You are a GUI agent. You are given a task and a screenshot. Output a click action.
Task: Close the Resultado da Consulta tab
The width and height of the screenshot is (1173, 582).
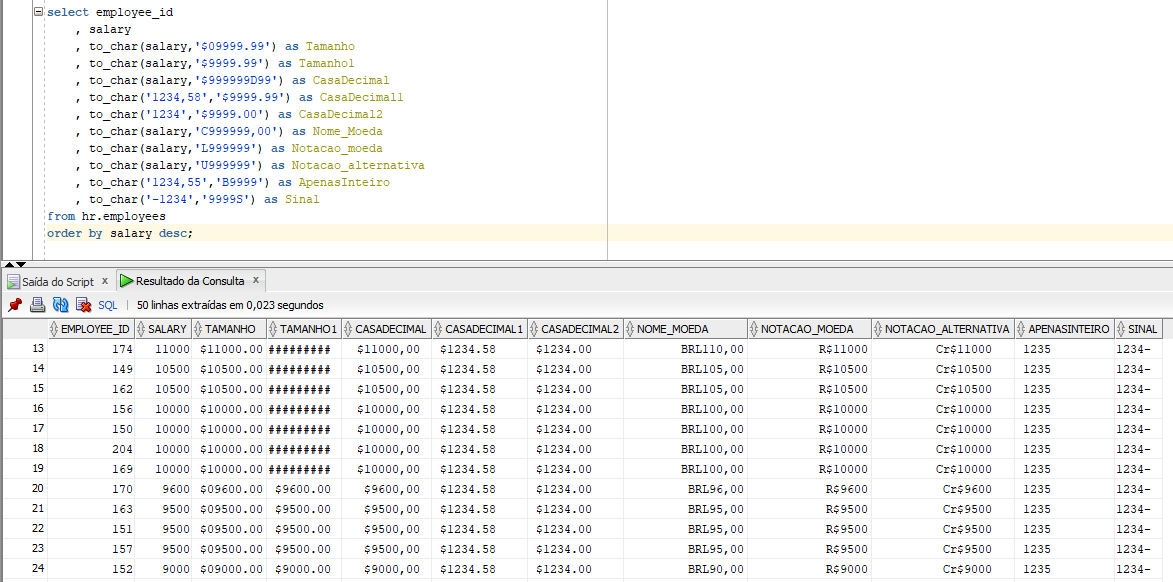[x=255, y=280]
